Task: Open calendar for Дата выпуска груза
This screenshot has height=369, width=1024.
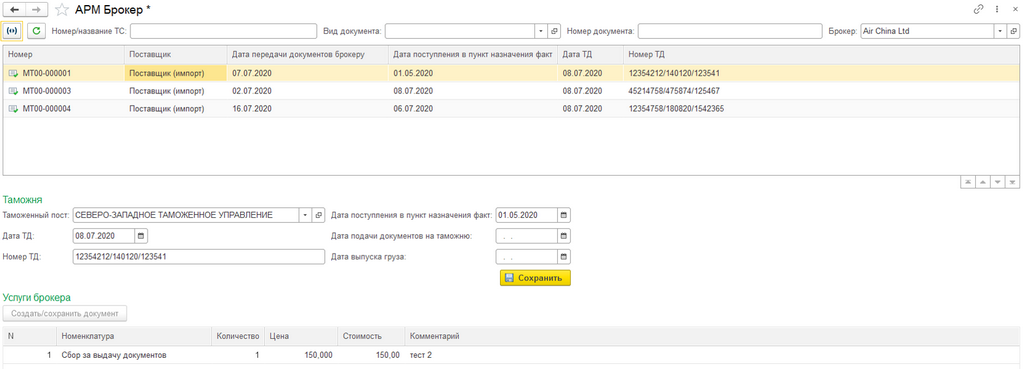Action: pos(564,257)
